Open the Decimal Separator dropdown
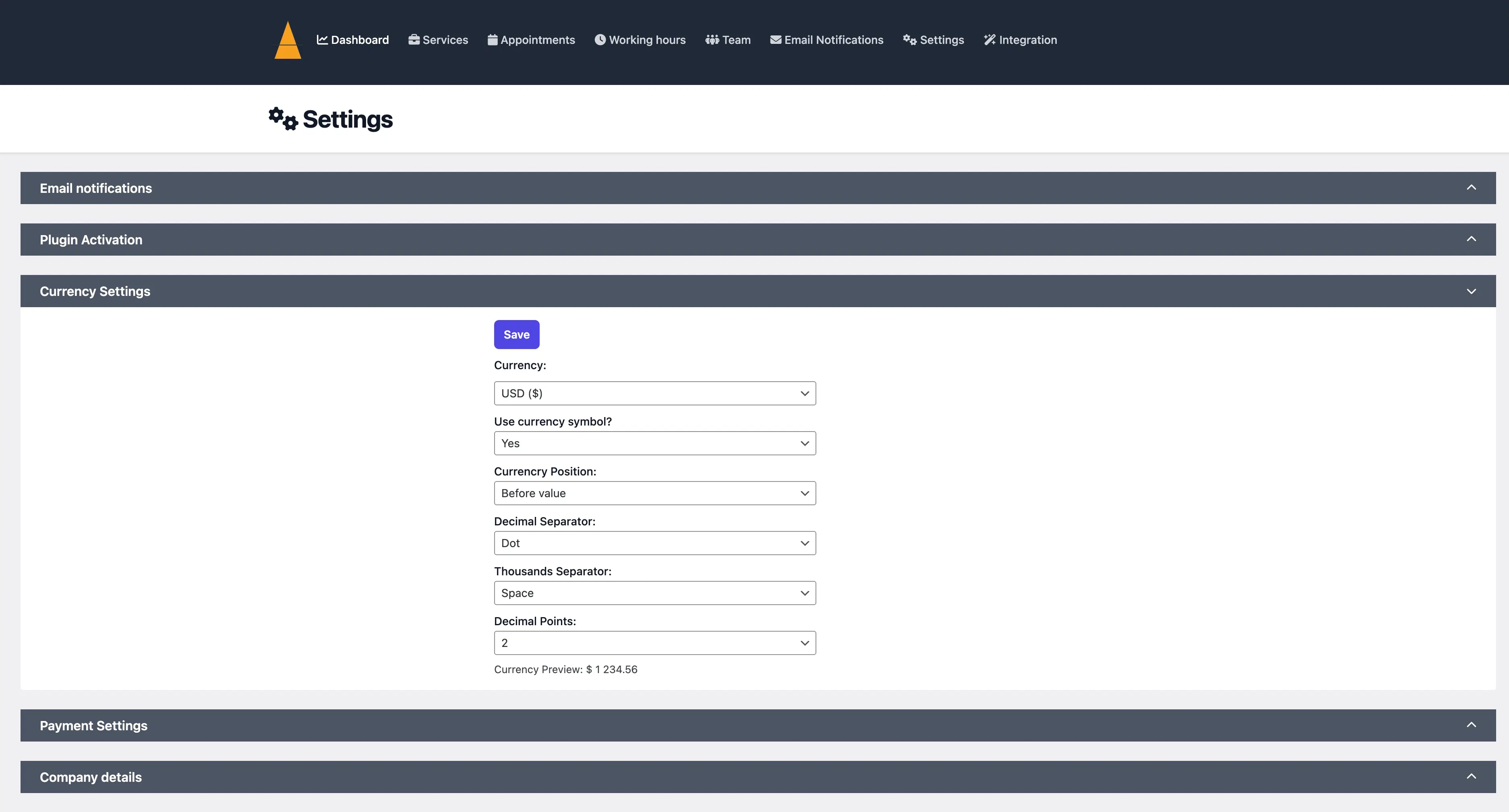The image size is (1509, 812). coord(655,543)
